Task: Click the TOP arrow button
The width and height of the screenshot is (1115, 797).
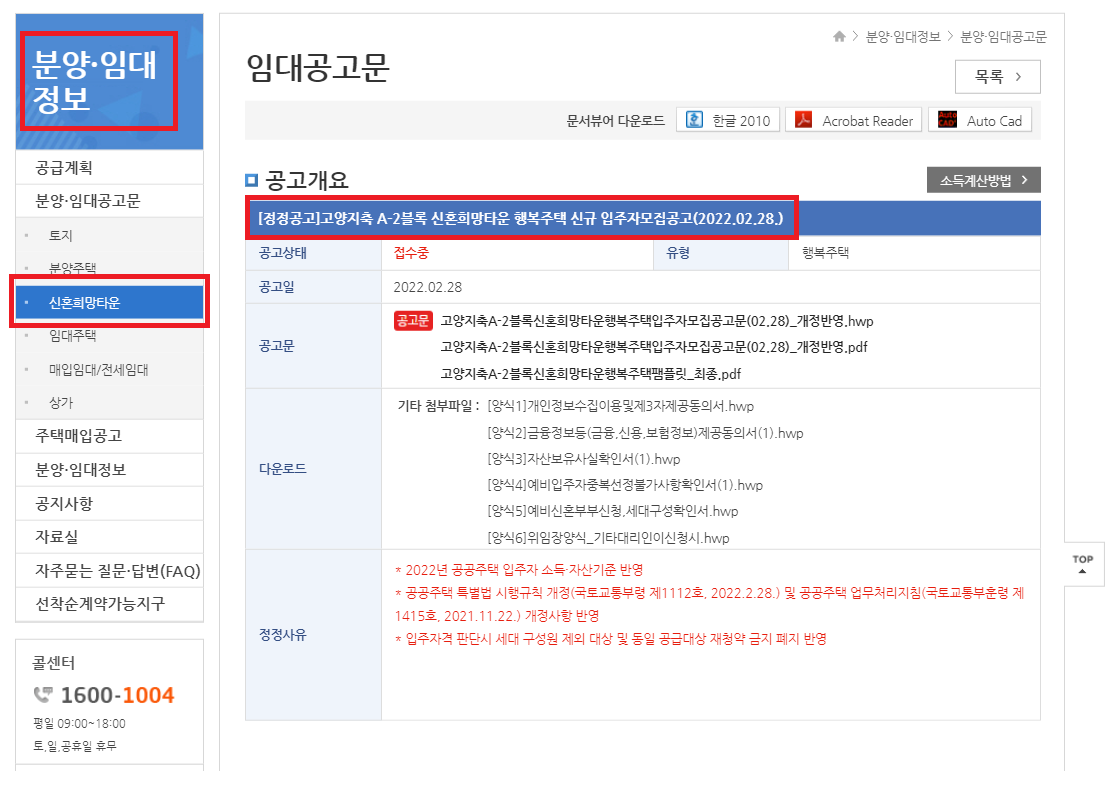Action: [x=1083, y=564]
